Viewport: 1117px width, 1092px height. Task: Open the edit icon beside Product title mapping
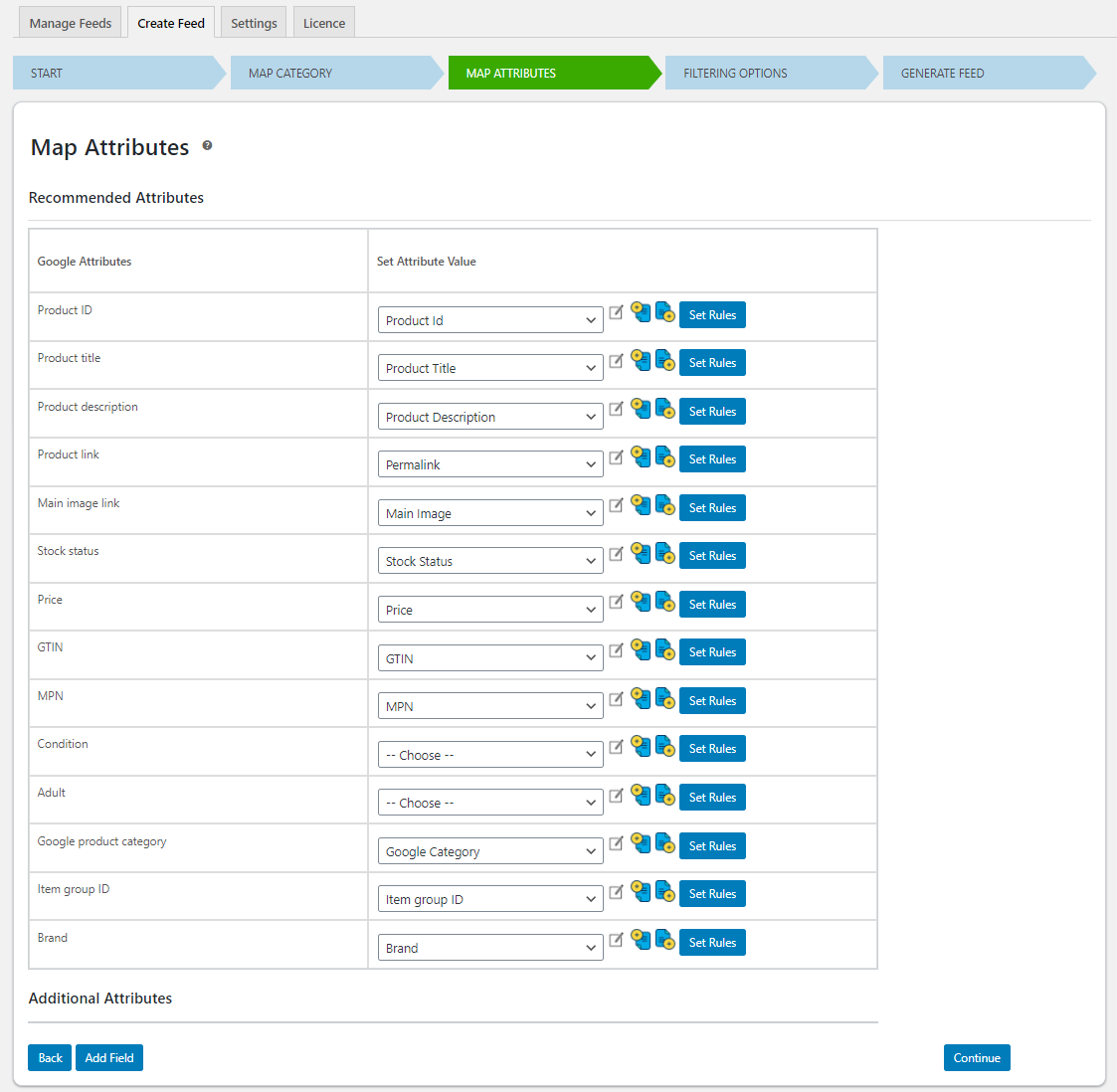[x=616, y=360]
